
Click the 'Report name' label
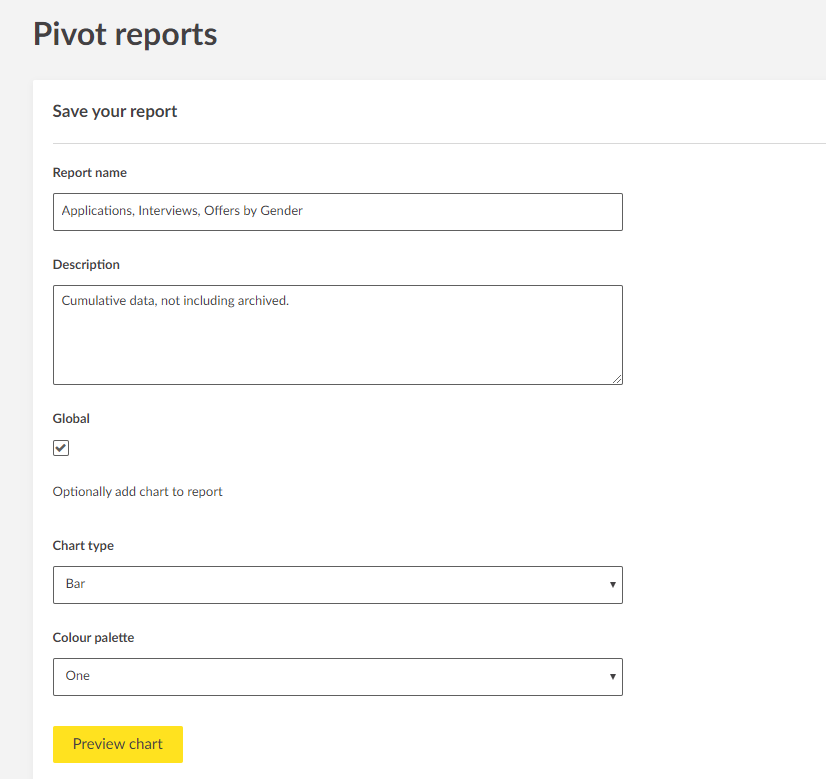(90, 173)
